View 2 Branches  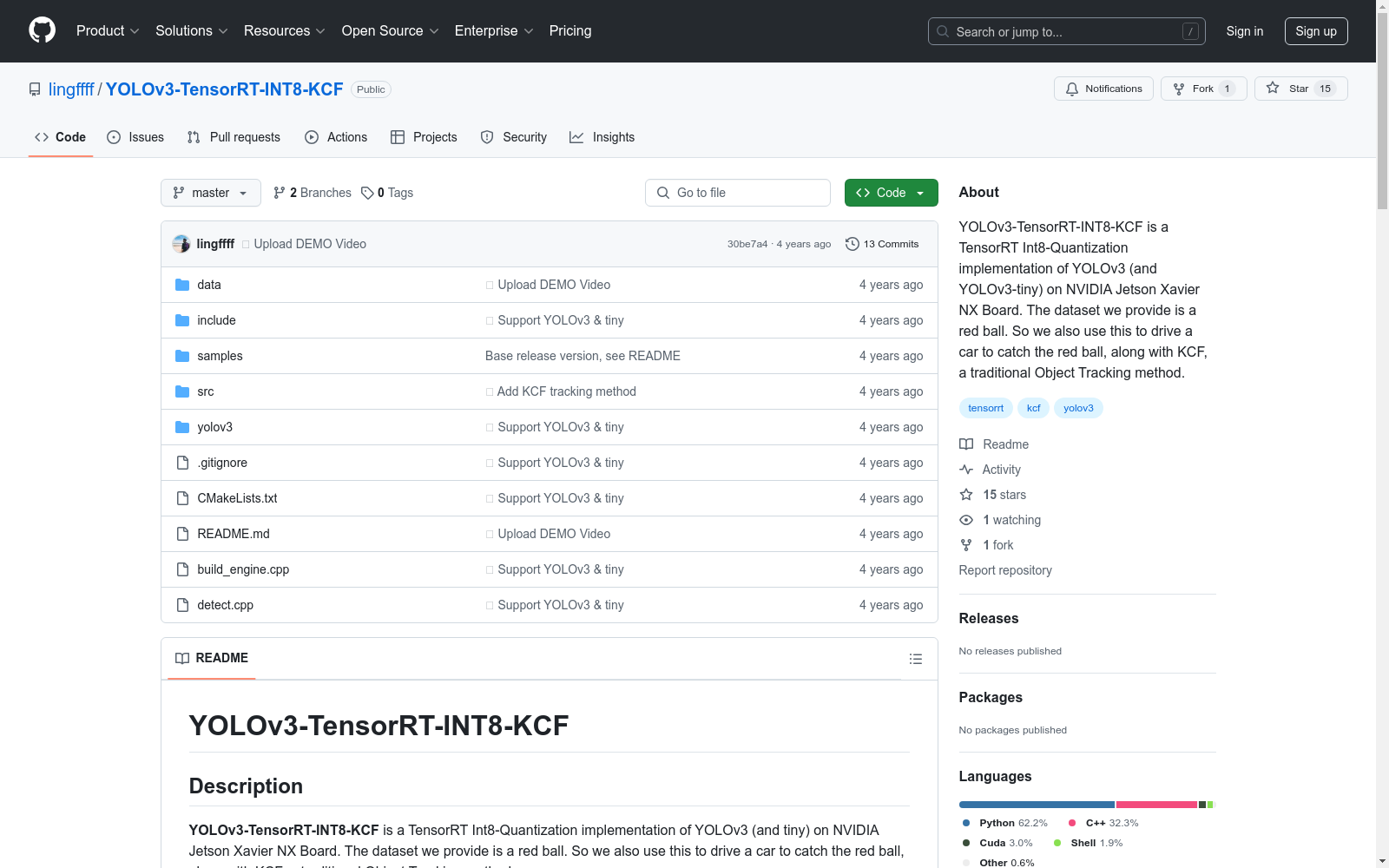pyautogui.click(x=313, y=193)
